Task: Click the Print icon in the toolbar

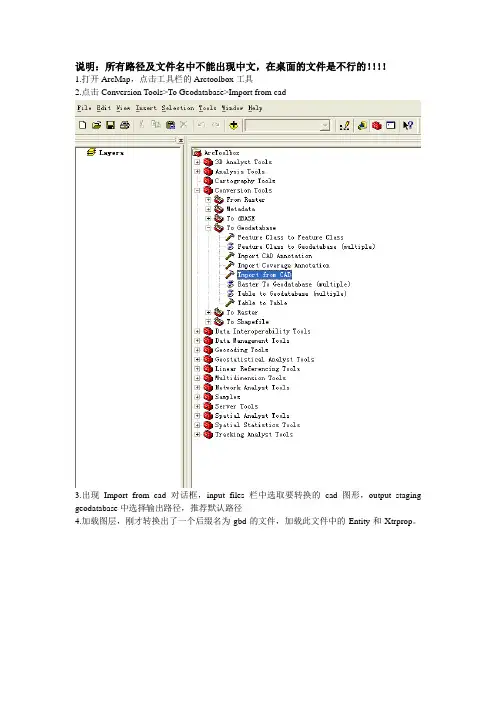Action: coord(125,125)
